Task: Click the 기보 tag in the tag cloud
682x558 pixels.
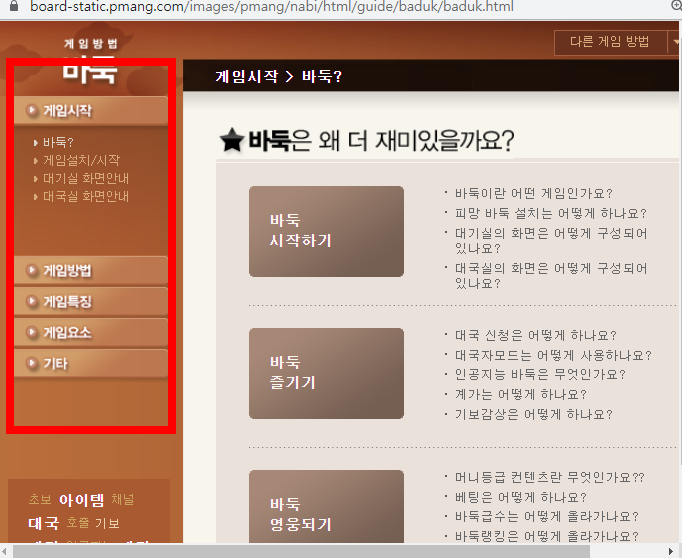Action: click(x=107, y=523)
